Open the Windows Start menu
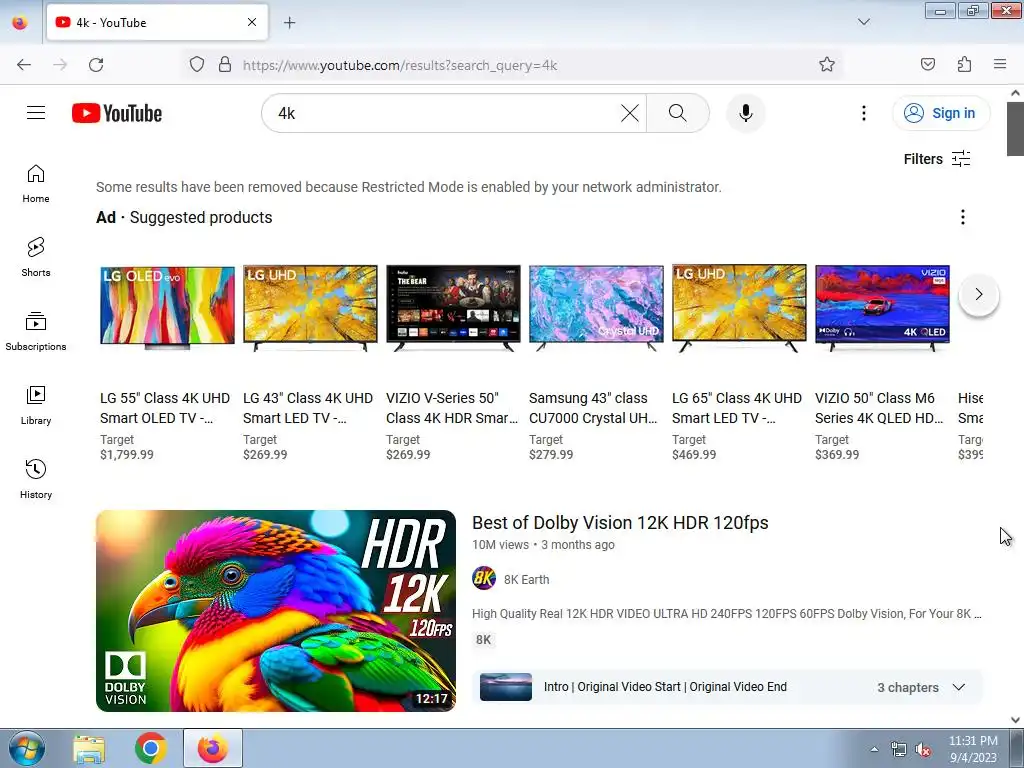This screenshot has height=768, width=1024. click(x=27, y=748)
